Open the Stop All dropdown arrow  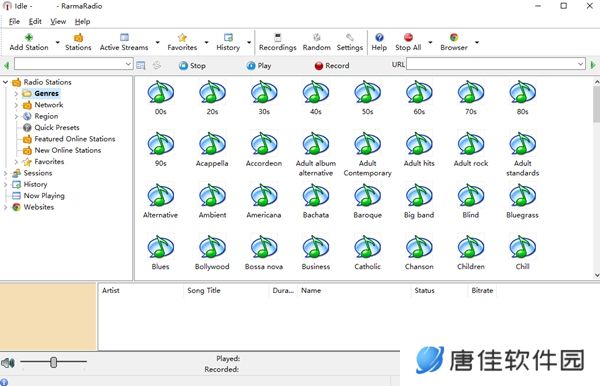(x=430, y=42)
